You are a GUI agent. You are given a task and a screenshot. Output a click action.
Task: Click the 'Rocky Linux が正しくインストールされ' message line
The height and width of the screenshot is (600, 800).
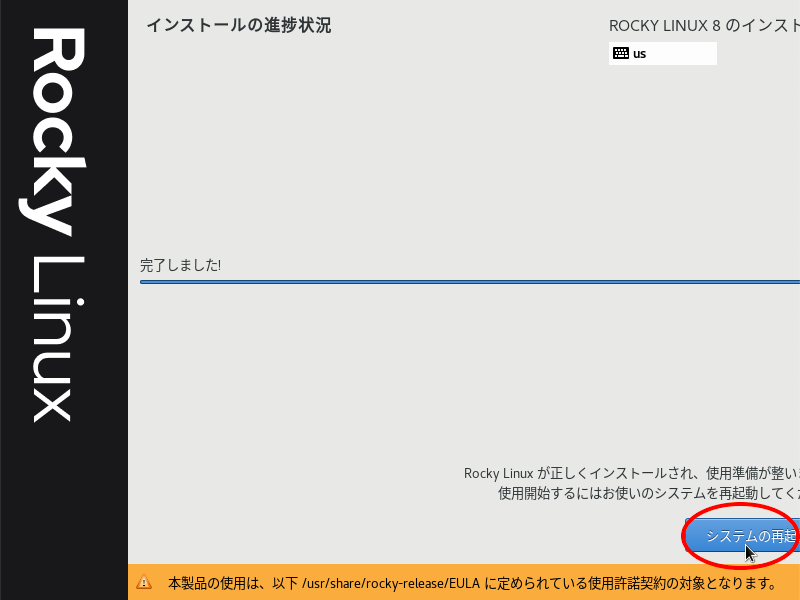(x=632, y=473)
